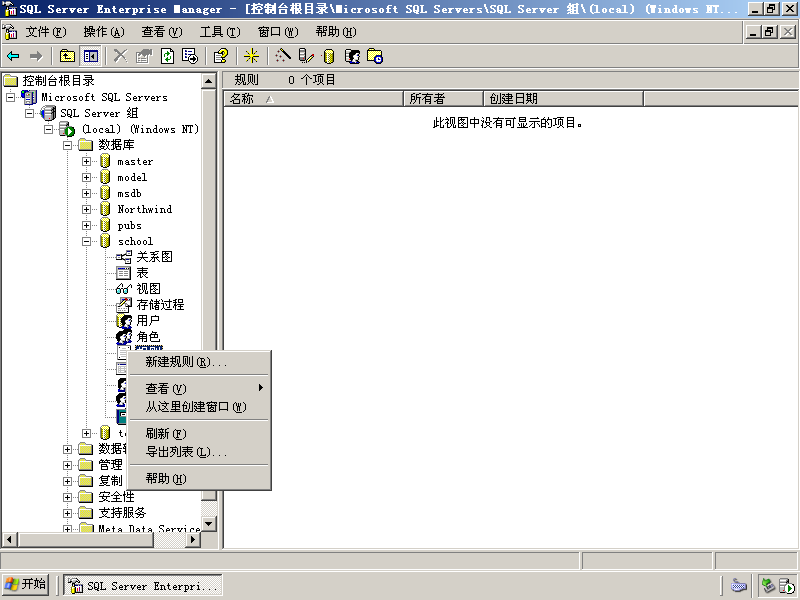800x600 pixels.
Task: Open the 窗口(W) menu in menu bar
Action: pos(278,32)
